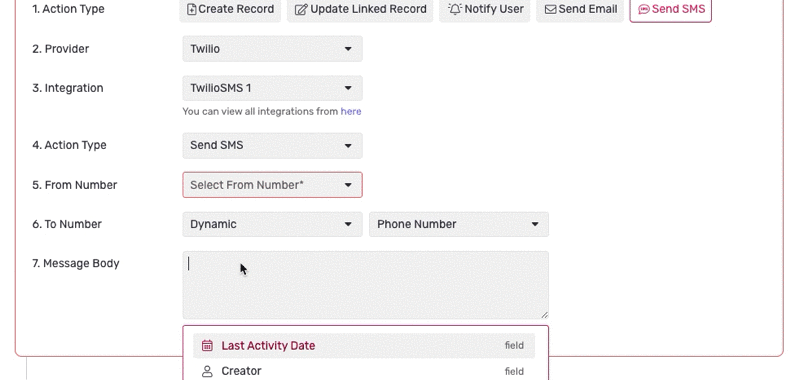The width and height of the screenshot is (800, 380).
Task: Grab the Message Body textarea resize handle
Action: pos(545,315)
